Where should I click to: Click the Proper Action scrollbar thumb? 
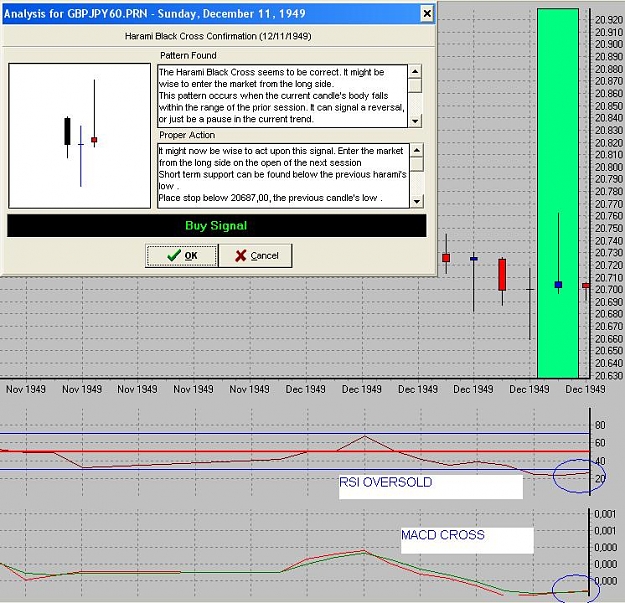(x=417, y=164)
